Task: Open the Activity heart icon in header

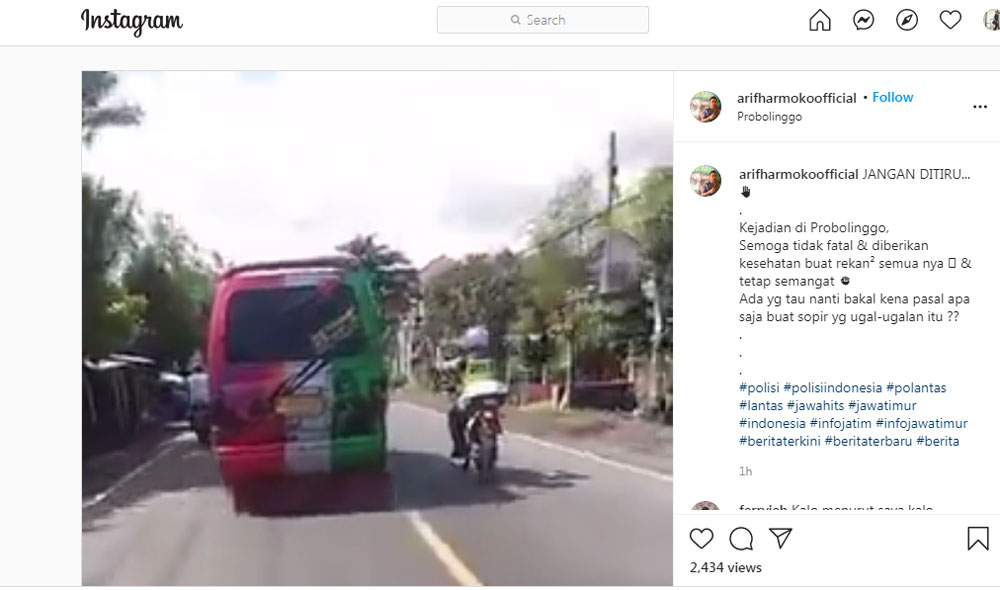Action: click(950, 20)
